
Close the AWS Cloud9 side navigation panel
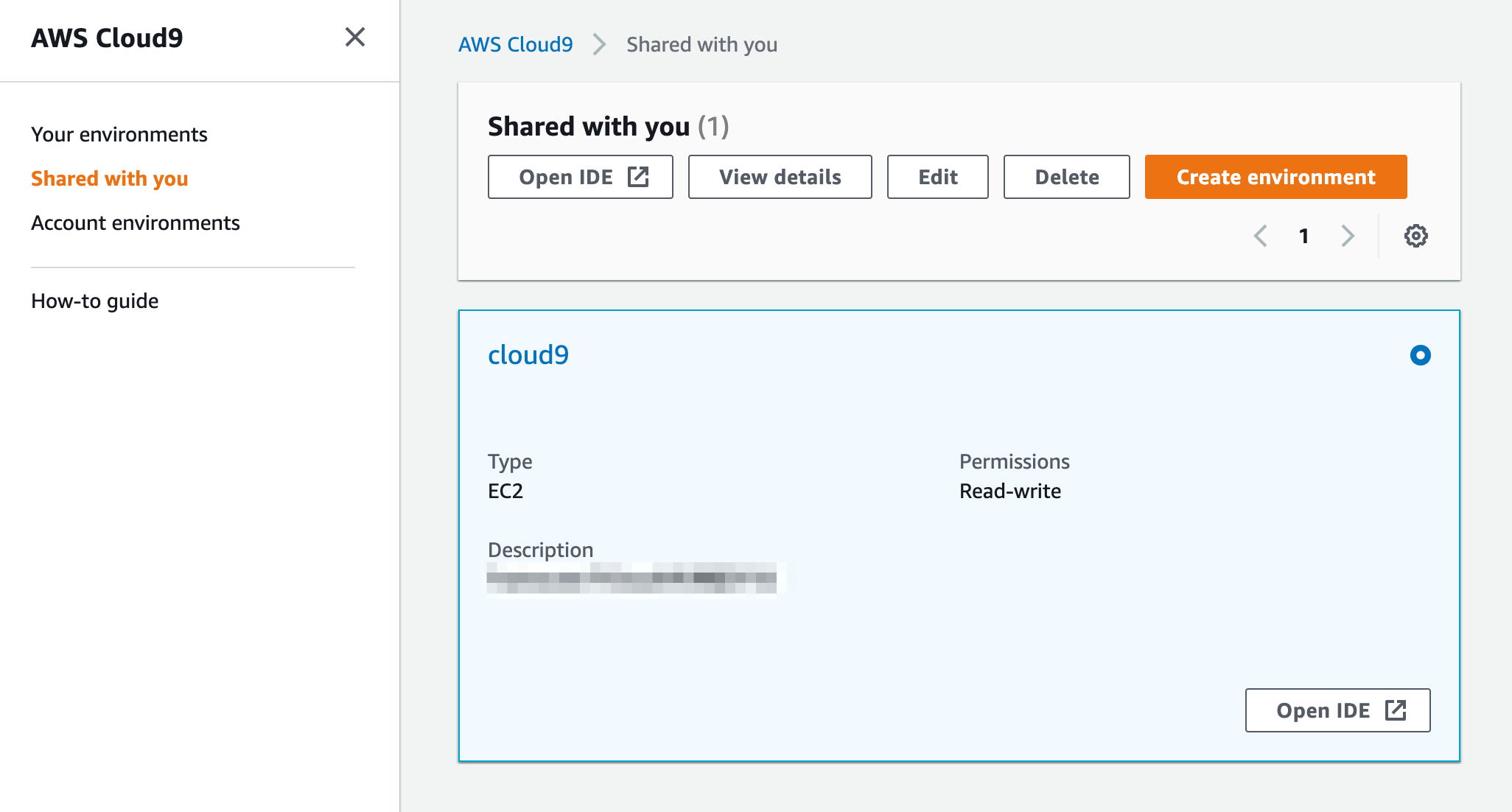pyautogui.click(x=355, y=37)
